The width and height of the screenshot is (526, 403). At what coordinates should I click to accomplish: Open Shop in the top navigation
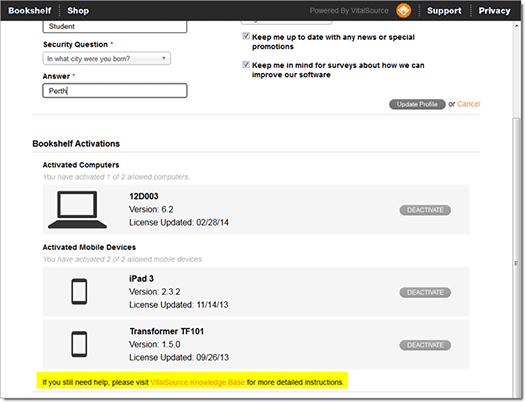coord(78,11)
